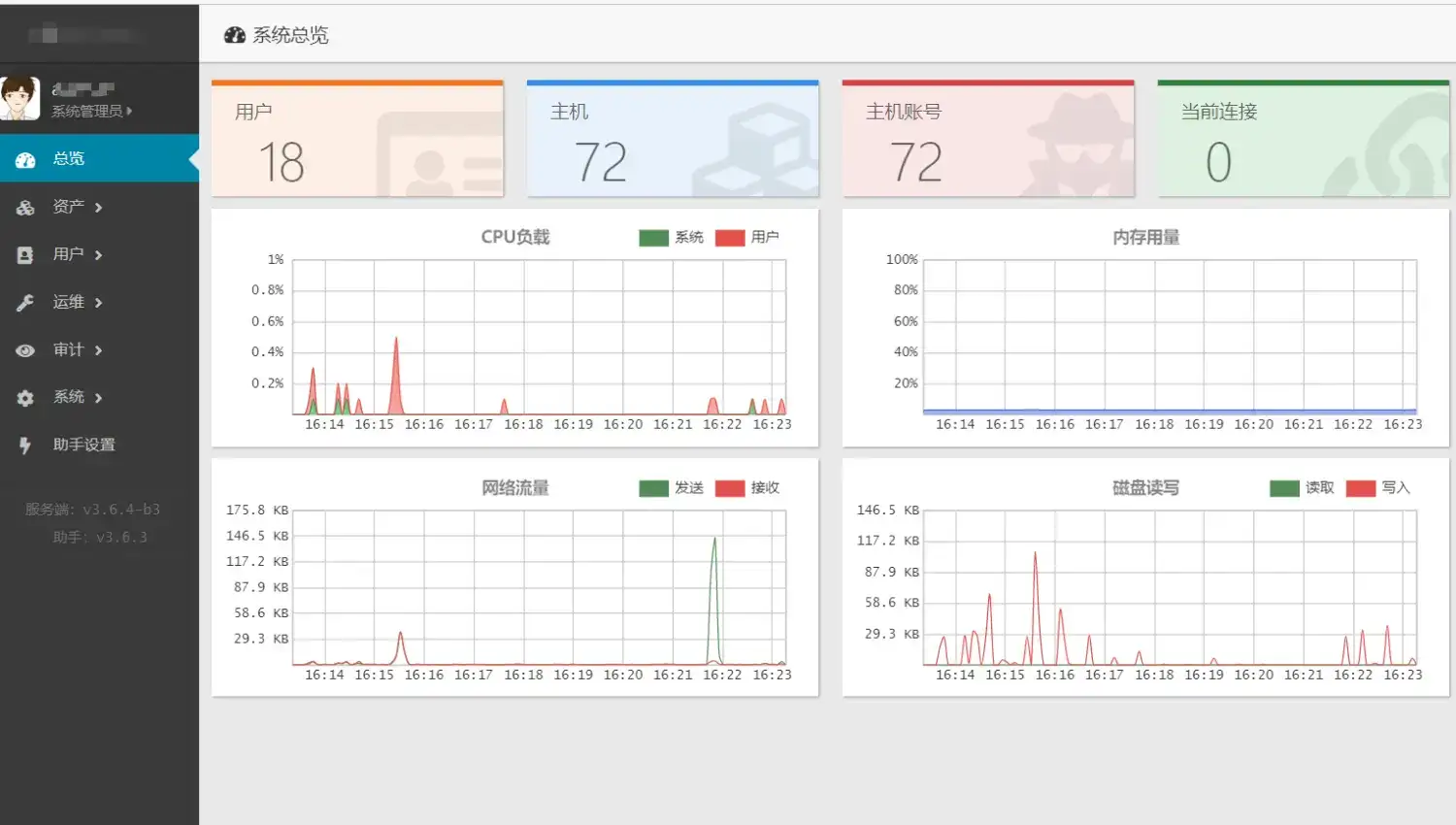Click the user avatar picture in sidebar

click(19, 99)
